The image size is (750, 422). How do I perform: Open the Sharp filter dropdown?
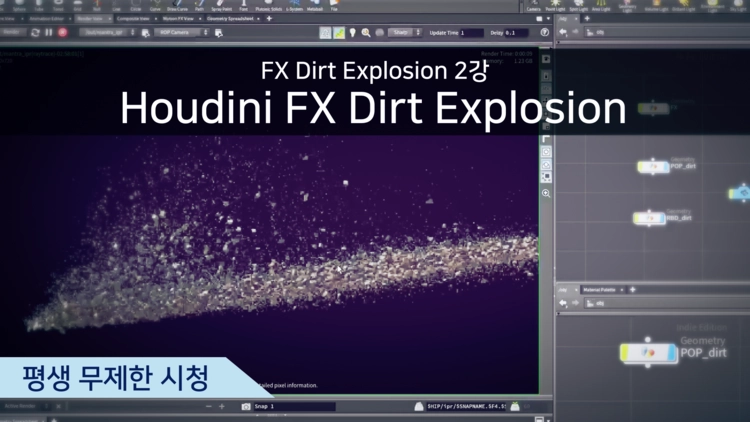coord(403,33)
